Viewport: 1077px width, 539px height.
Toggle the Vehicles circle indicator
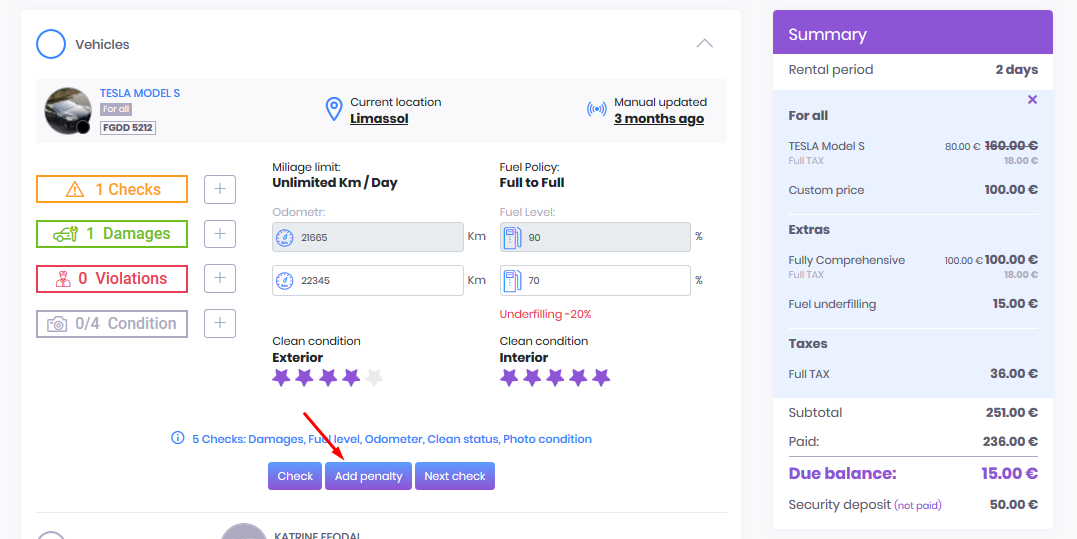(51, 44)
